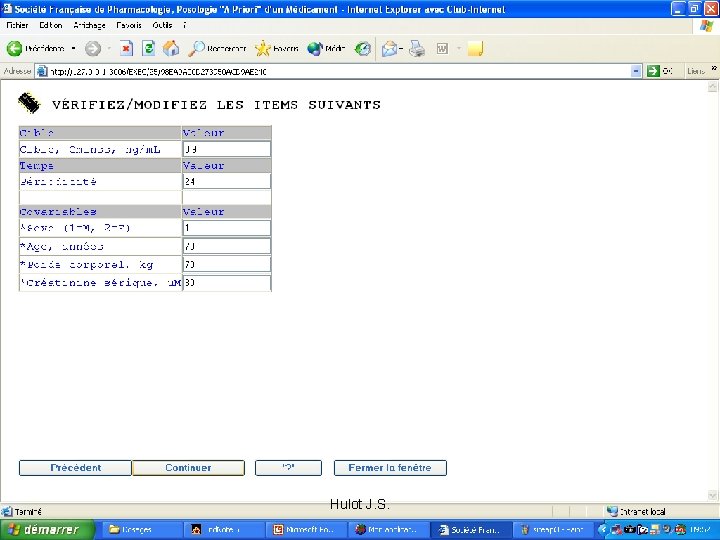Switch to the Société Fran... taskbar item

click(470, 529)
